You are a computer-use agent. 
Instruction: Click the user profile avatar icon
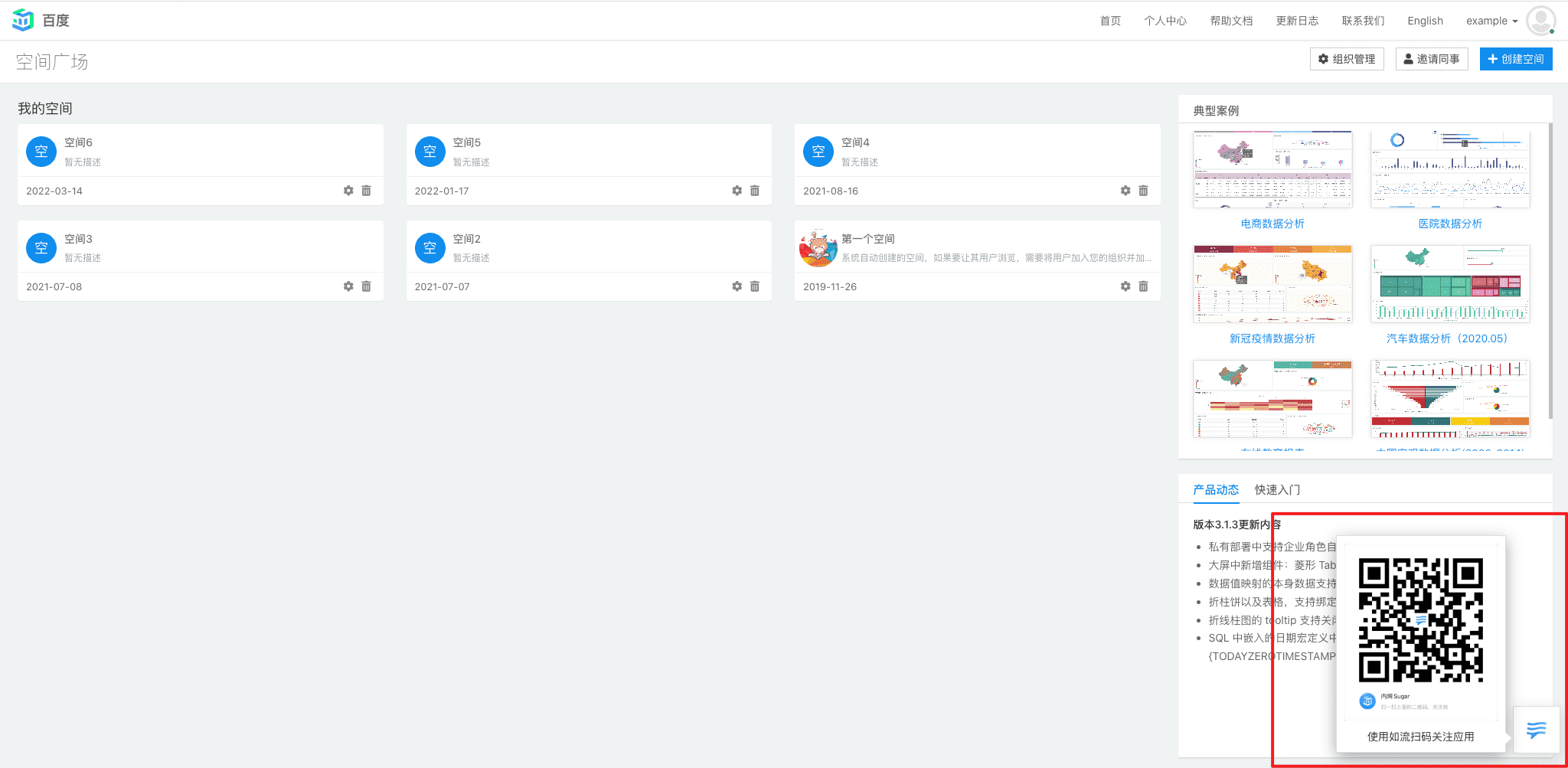click(x=1540, y=21)
